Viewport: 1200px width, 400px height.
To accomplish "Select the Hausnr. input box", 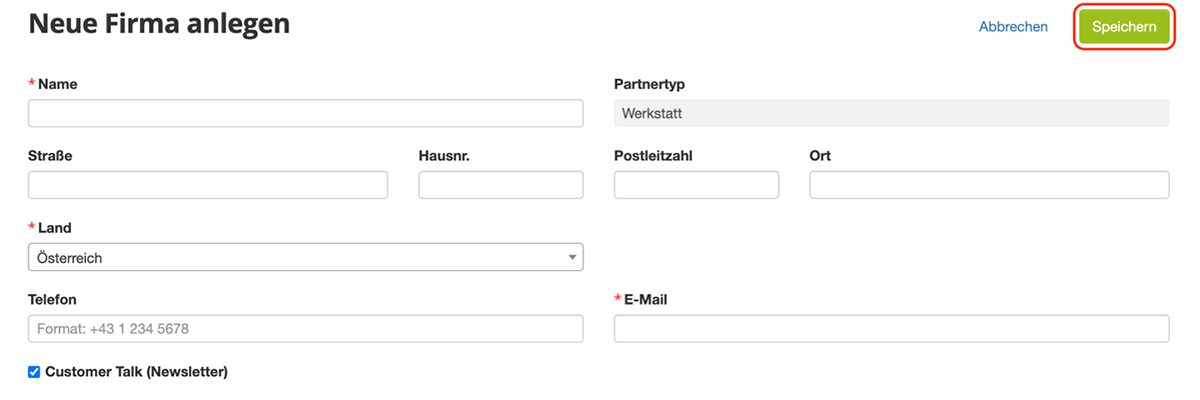I will [500, 185].
